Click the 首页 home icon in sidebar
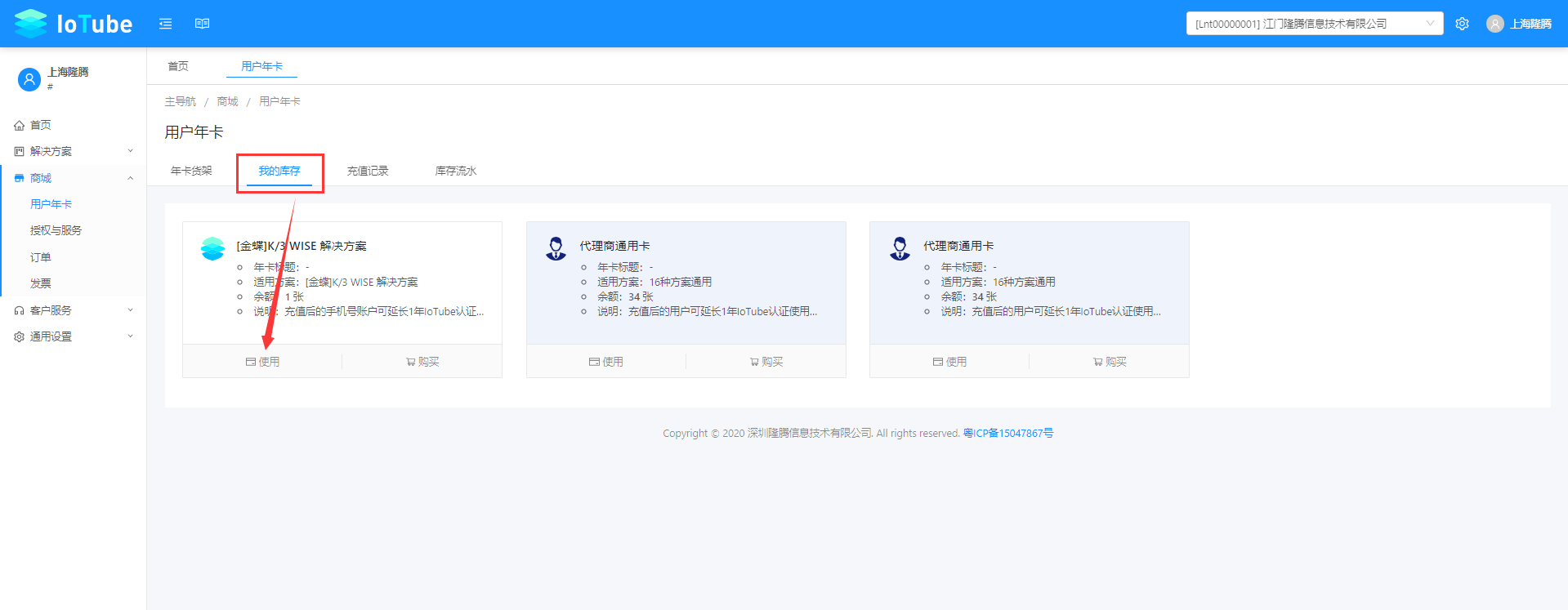Image resolution: width=1568 pixels, height=610 pixels. 19,125
